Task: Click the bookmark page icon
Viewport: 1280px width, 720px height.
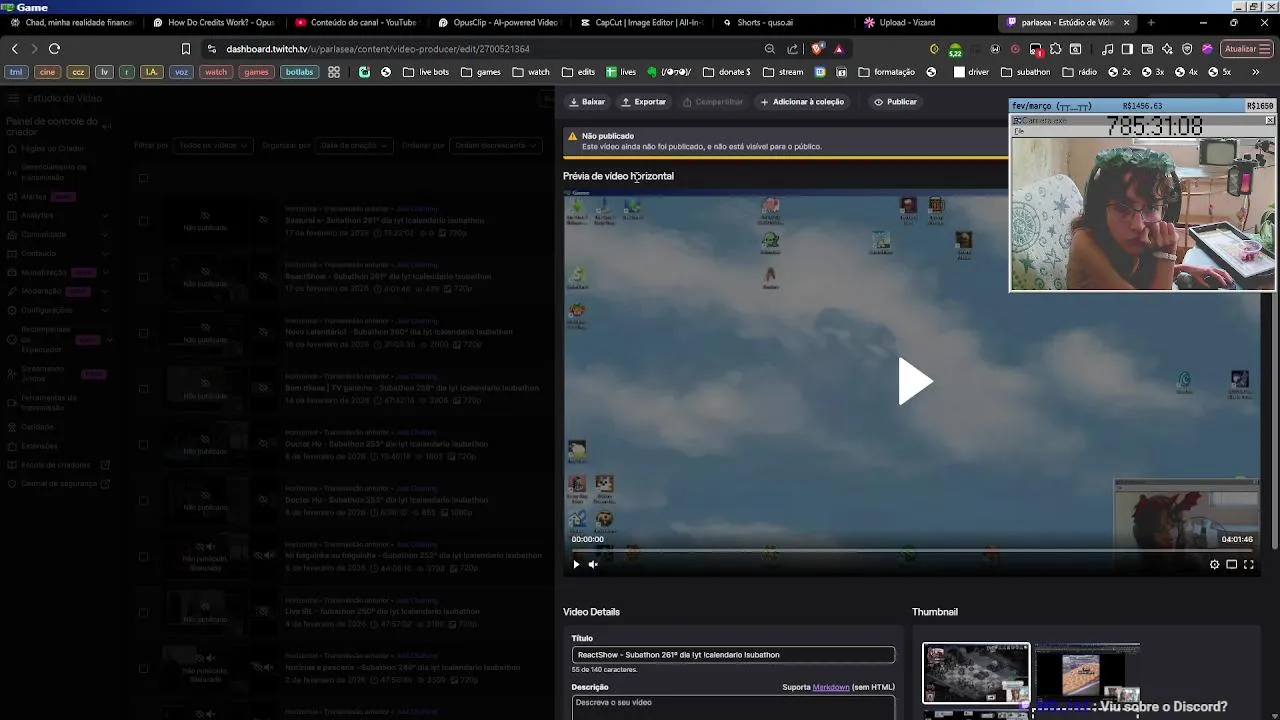Action: (185, 49)
